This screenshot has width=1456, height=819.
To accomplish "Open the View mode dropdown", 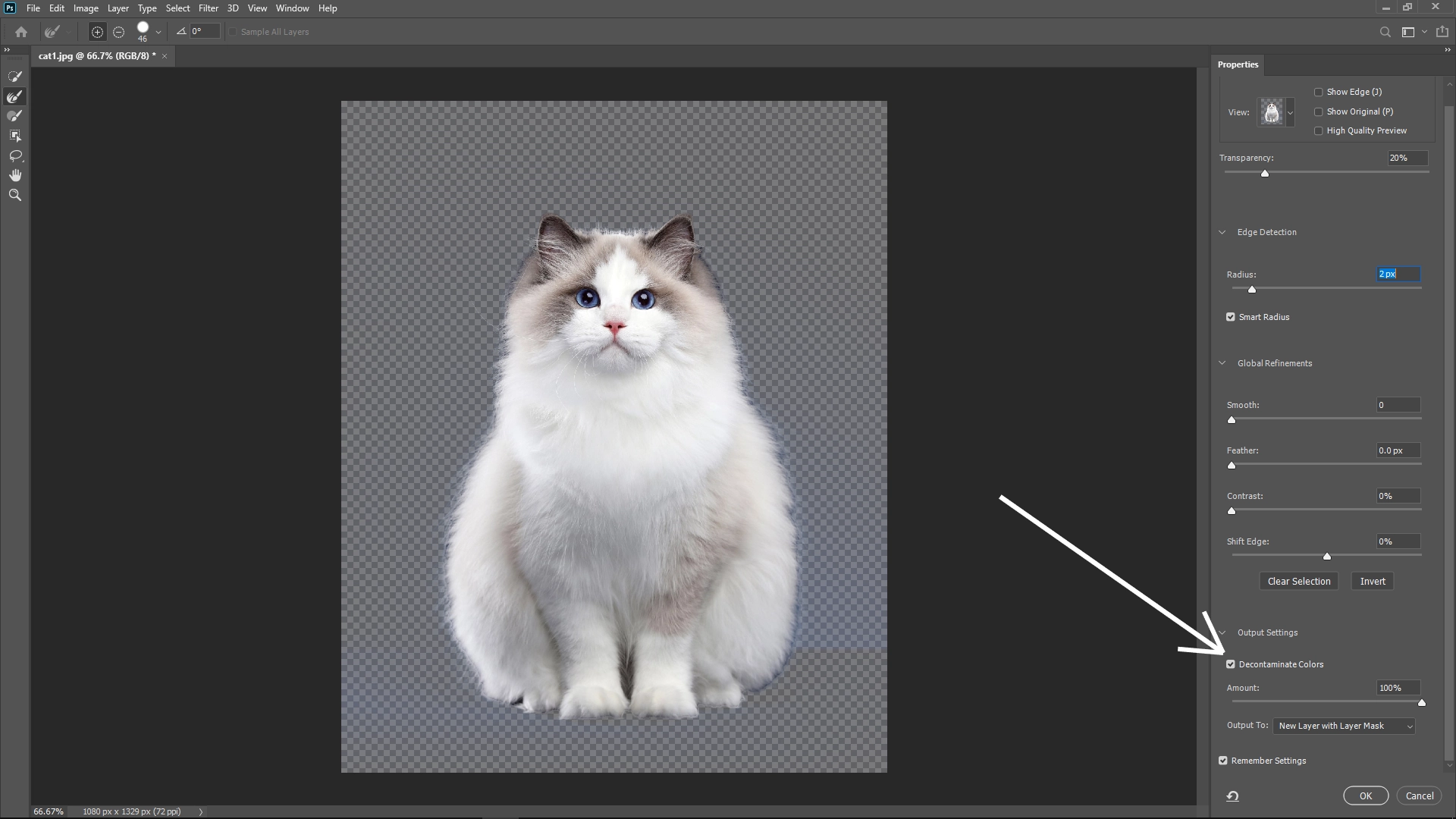I will click(x=1290, y=112).
